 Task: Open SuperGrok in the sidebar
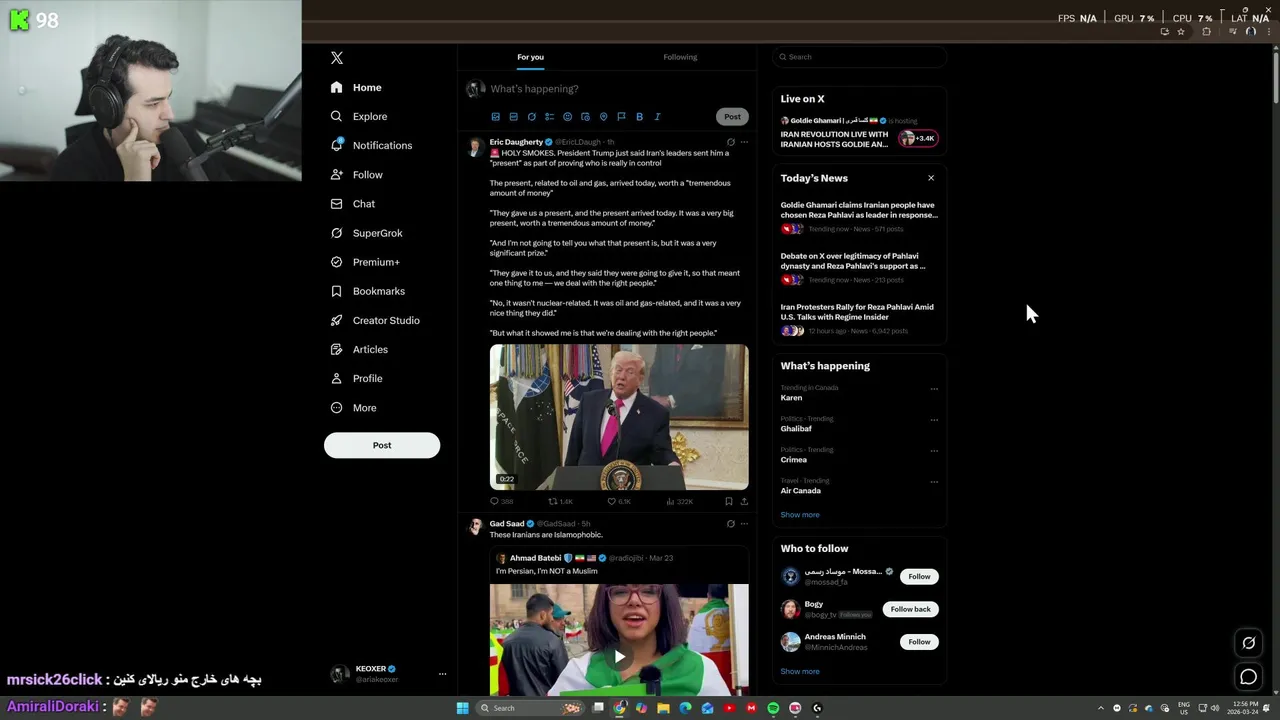point(366,233)
